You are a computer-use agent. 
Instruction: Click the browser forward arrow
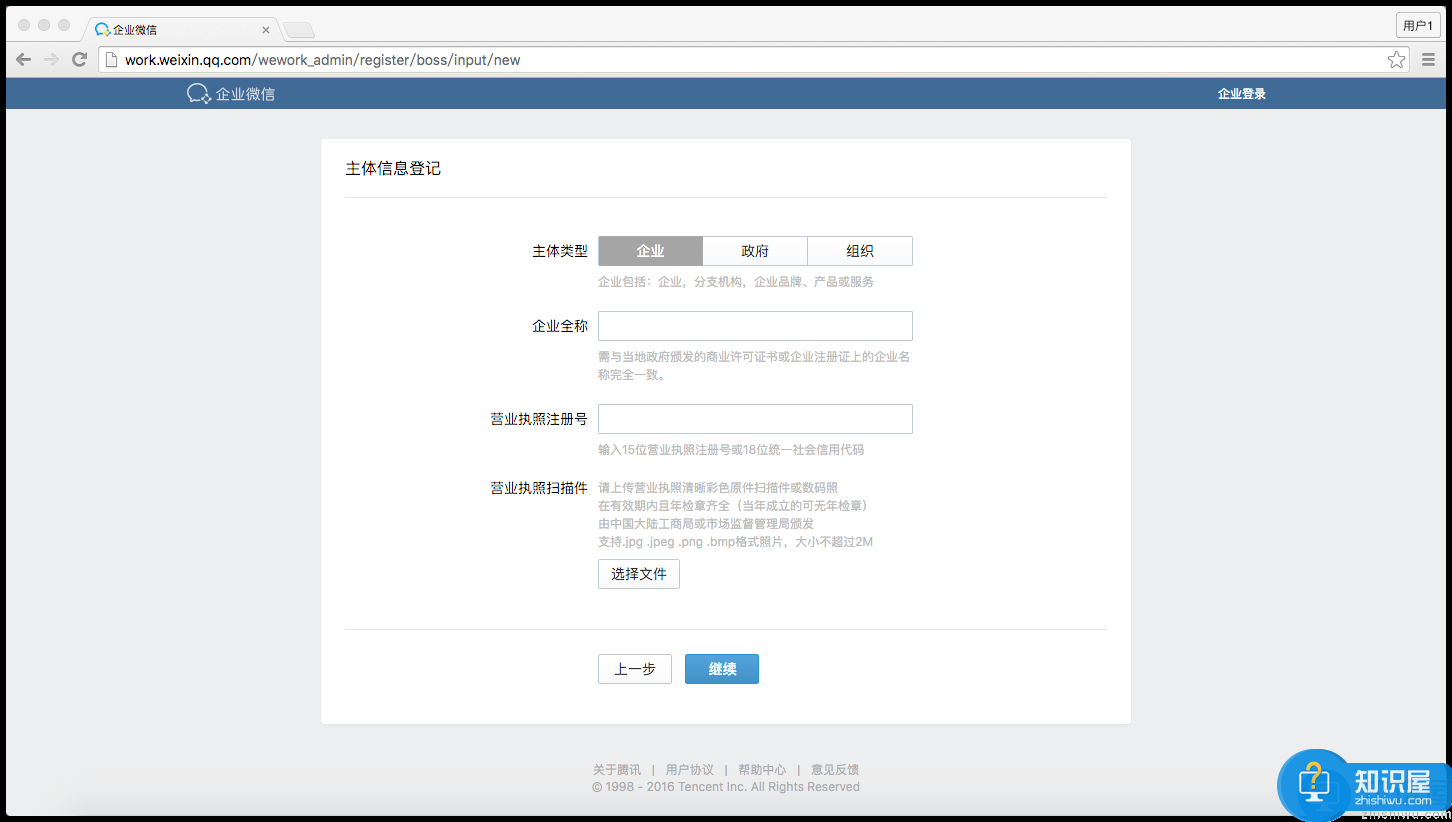51,60
